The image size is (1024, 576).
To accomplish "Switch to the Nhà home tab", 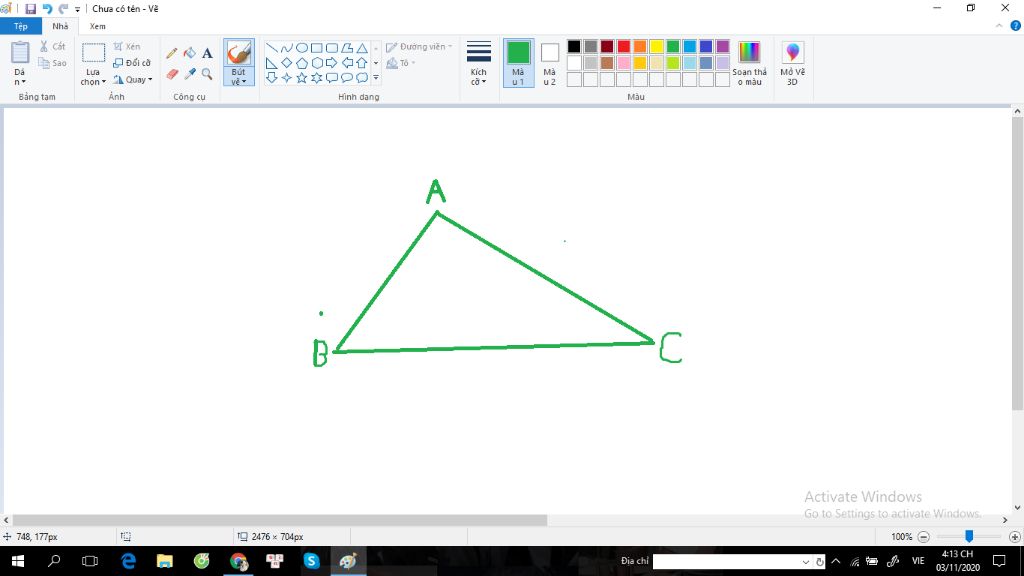I will pyautogui.click(x=60, y=26).
